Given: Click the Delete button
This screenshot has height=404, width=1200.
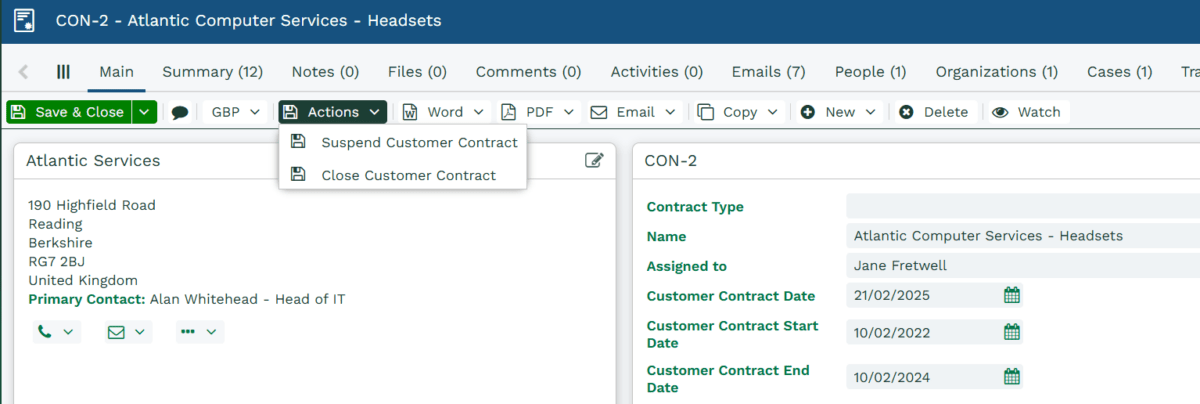Looking at the screenshot, I should (x=934, y=112).
